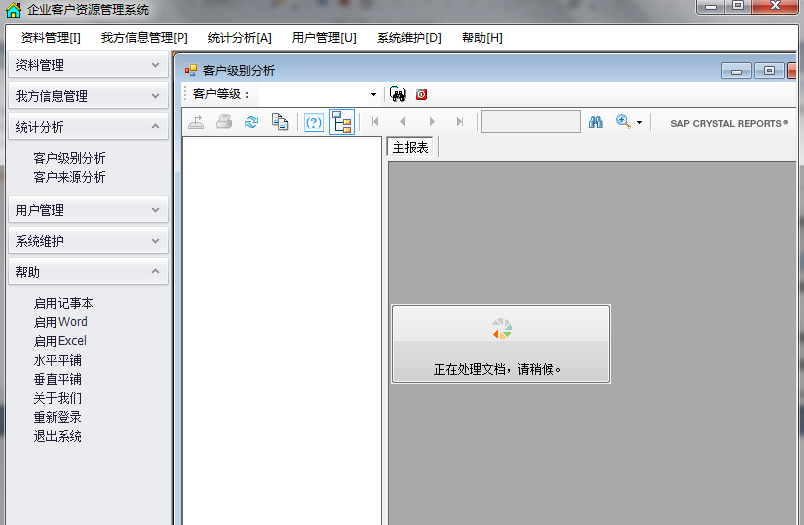This screenshot has width=804, height=525.
Task: Click 关于我们 link
Action: [x=57, y=398]
